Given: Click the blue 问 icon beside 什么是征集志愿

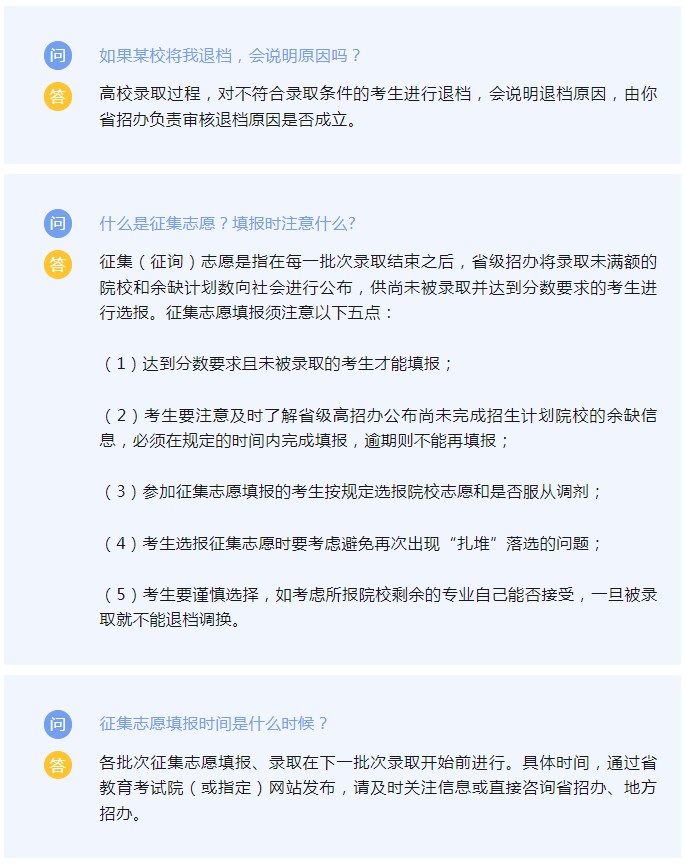Looking at the screenshot, I should point(58,224).
